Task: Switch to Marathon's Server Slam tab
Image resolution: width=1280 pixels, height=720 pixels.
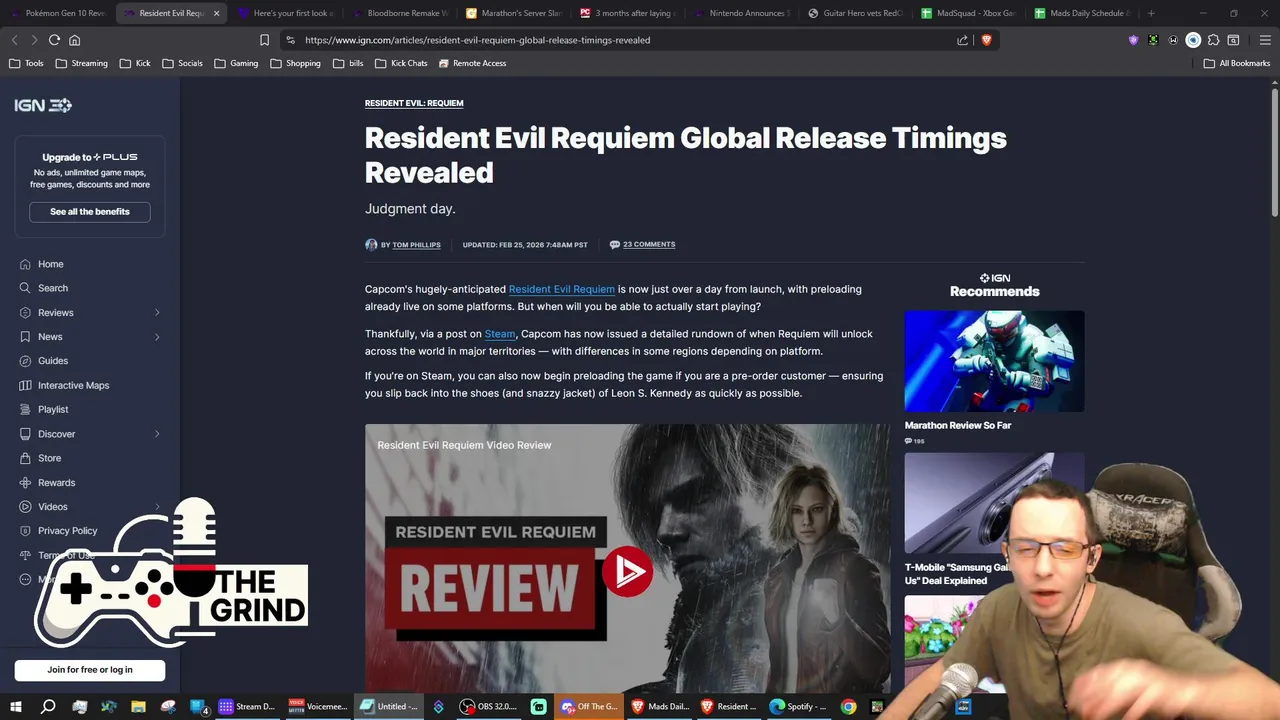Action: click(x=514, y=13)
